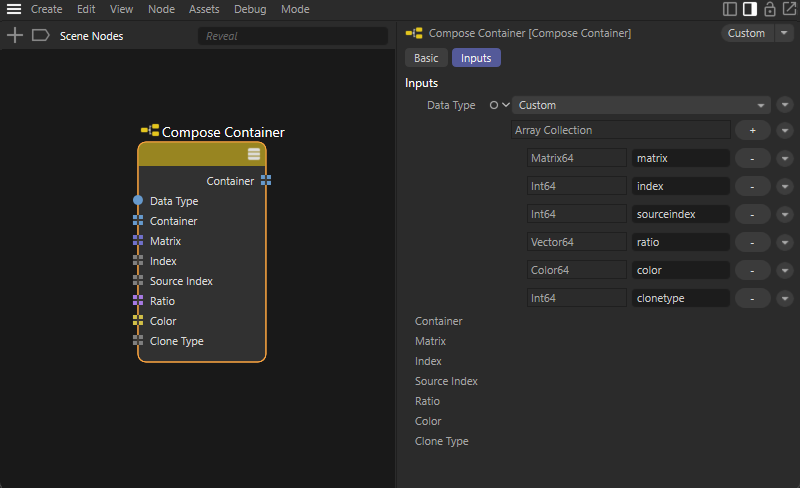Click the tag-shaped icon next to Scene Nodes
Viewport: 800px width, 488px height.
pos(40,35)
